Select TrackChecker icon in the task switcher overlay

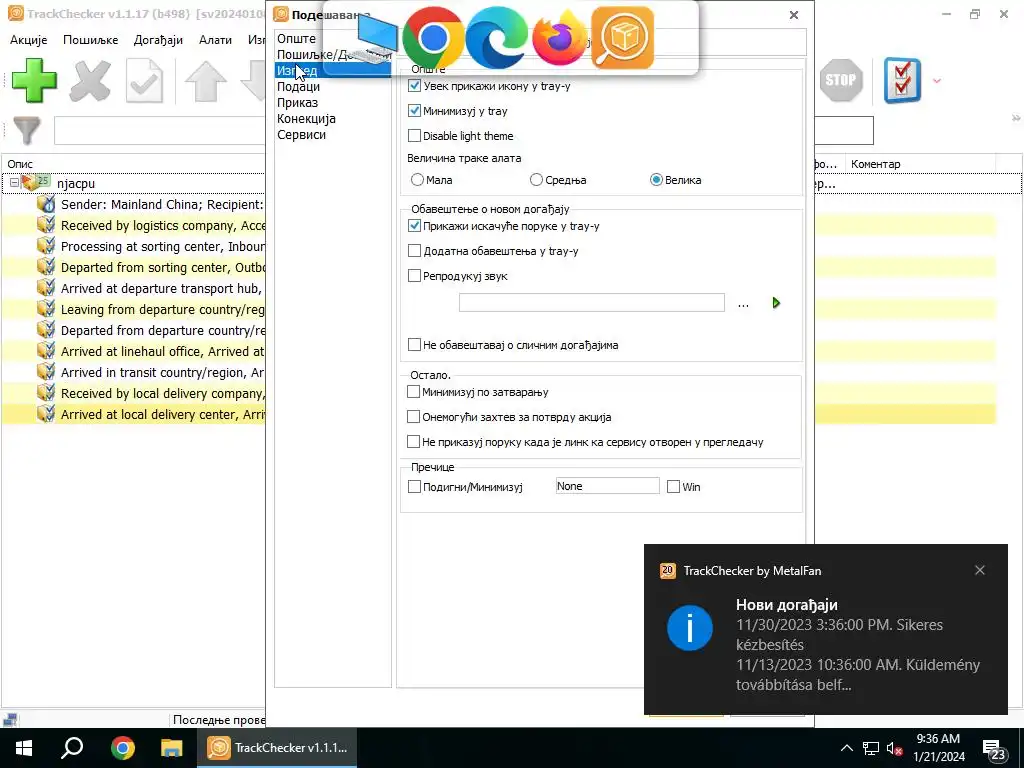[x=622, y=38]
